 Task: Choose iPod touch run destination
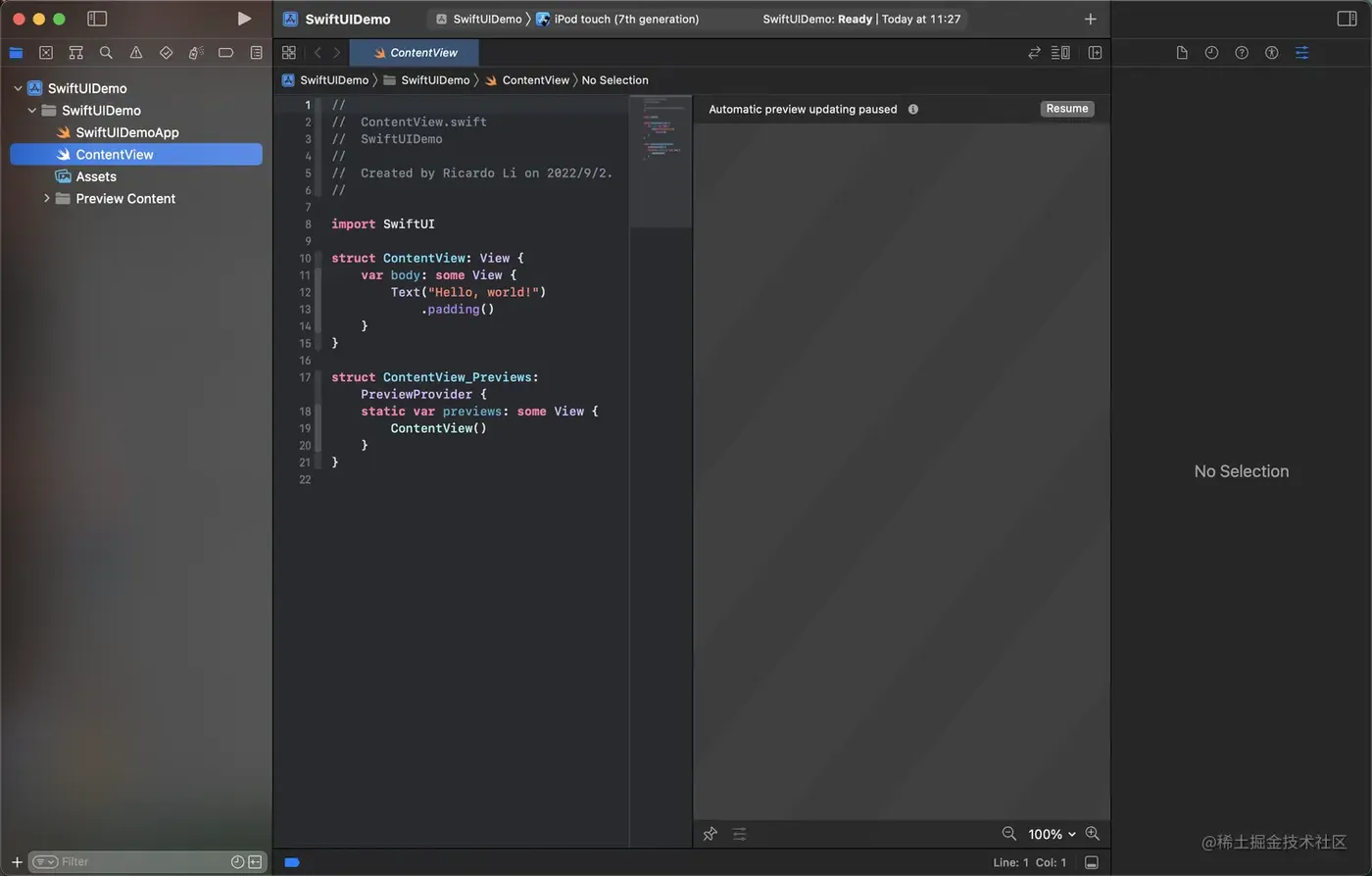(617, 19)
